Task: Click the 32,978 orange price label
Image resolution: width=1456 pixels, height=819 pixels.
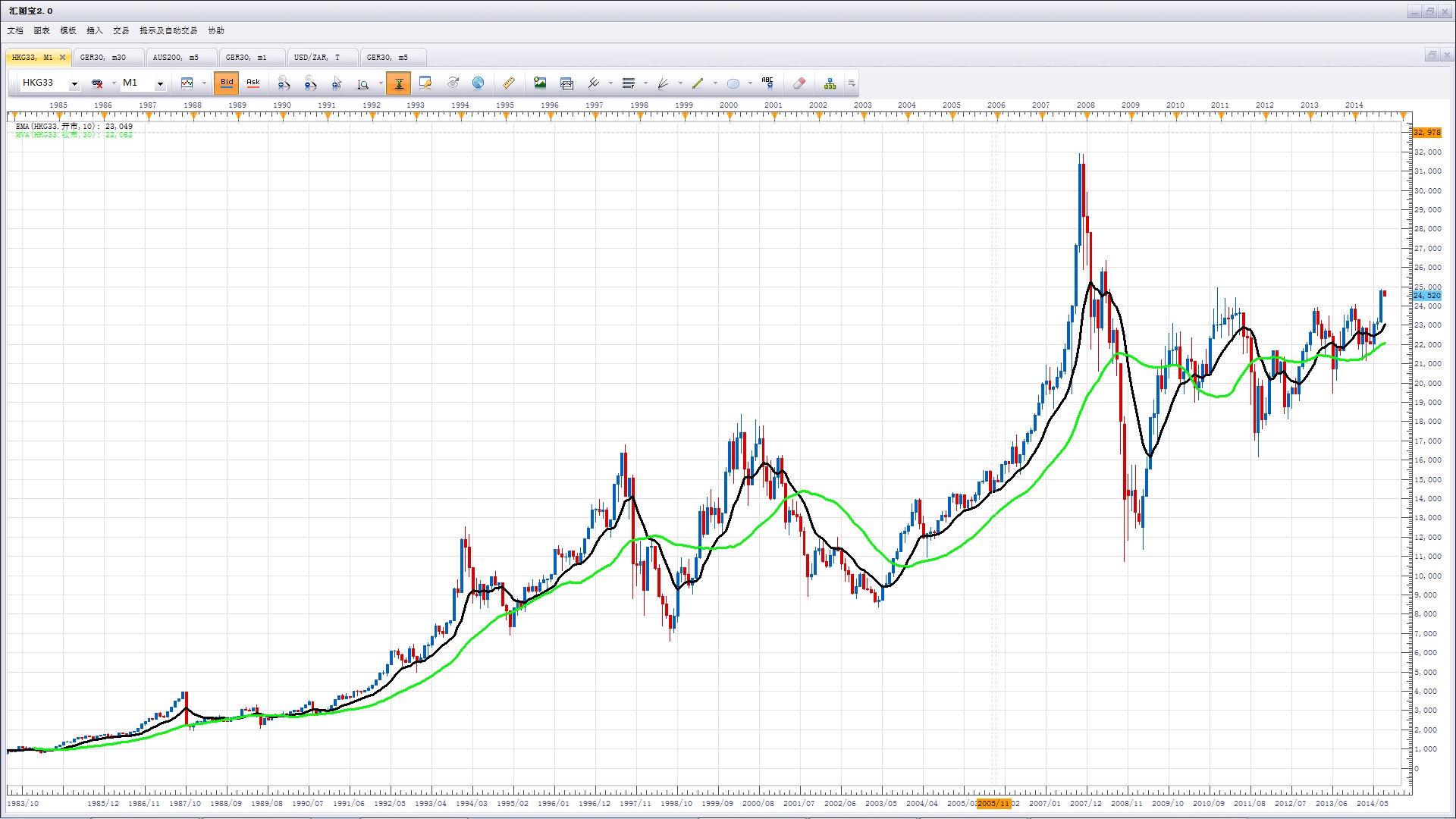Action: pyautogui.click(x=1427, y=133)
